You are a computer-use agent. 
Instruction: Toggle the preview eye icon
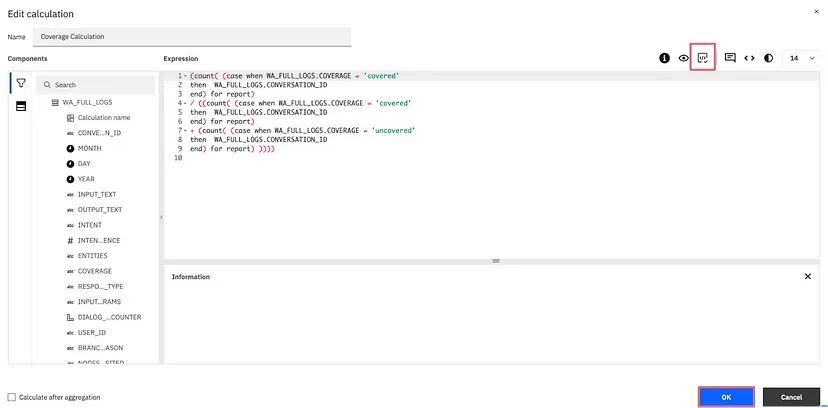click(684, 58)
